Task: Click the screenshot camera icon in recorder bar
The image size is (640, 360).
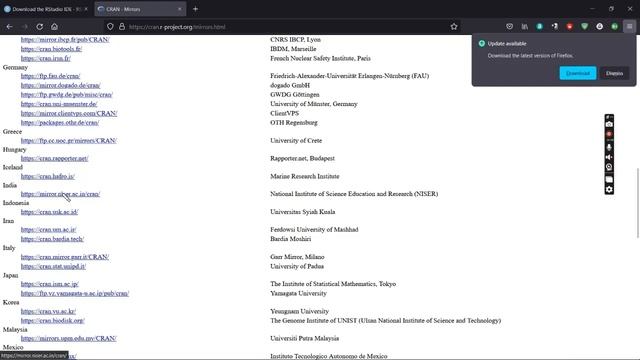Action: [609, 124]
